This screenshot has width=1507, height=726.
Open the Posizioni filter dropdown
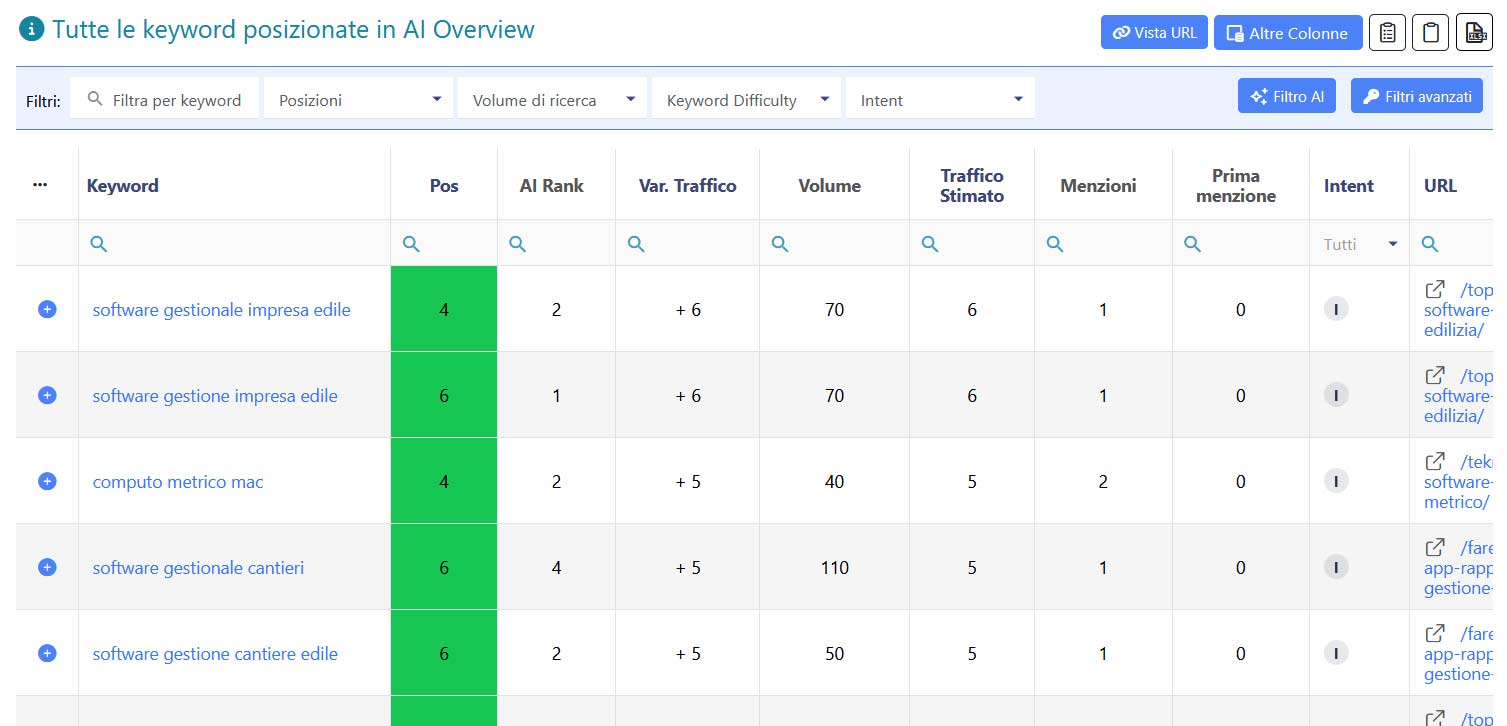pyautogui.click(x=358, y=99)
